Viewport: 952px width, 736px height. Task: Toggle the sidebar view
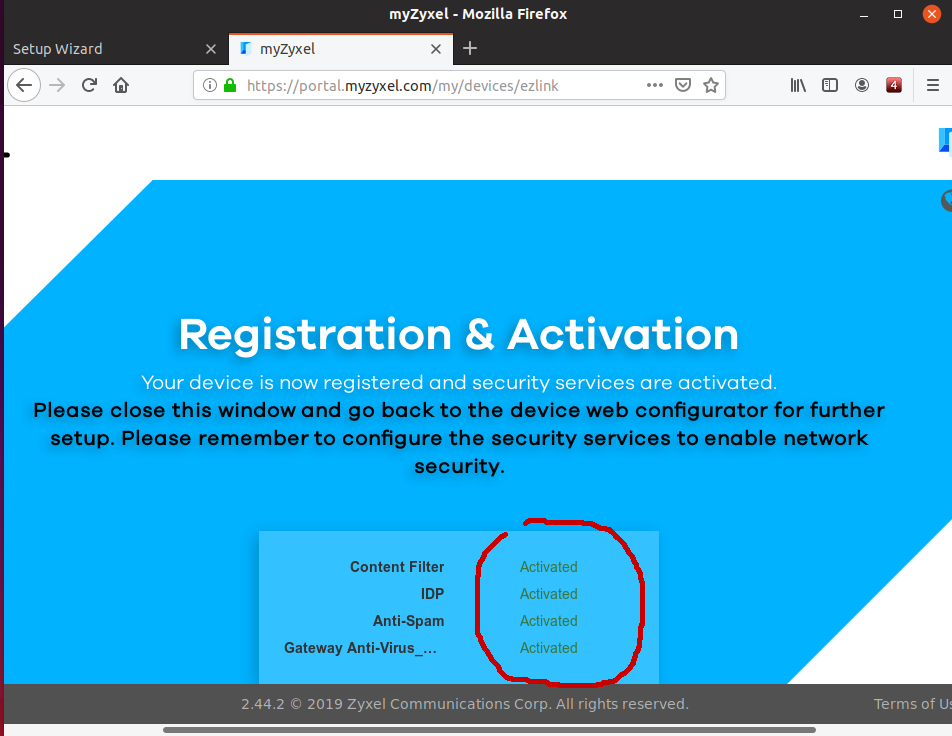click(830, 85)
